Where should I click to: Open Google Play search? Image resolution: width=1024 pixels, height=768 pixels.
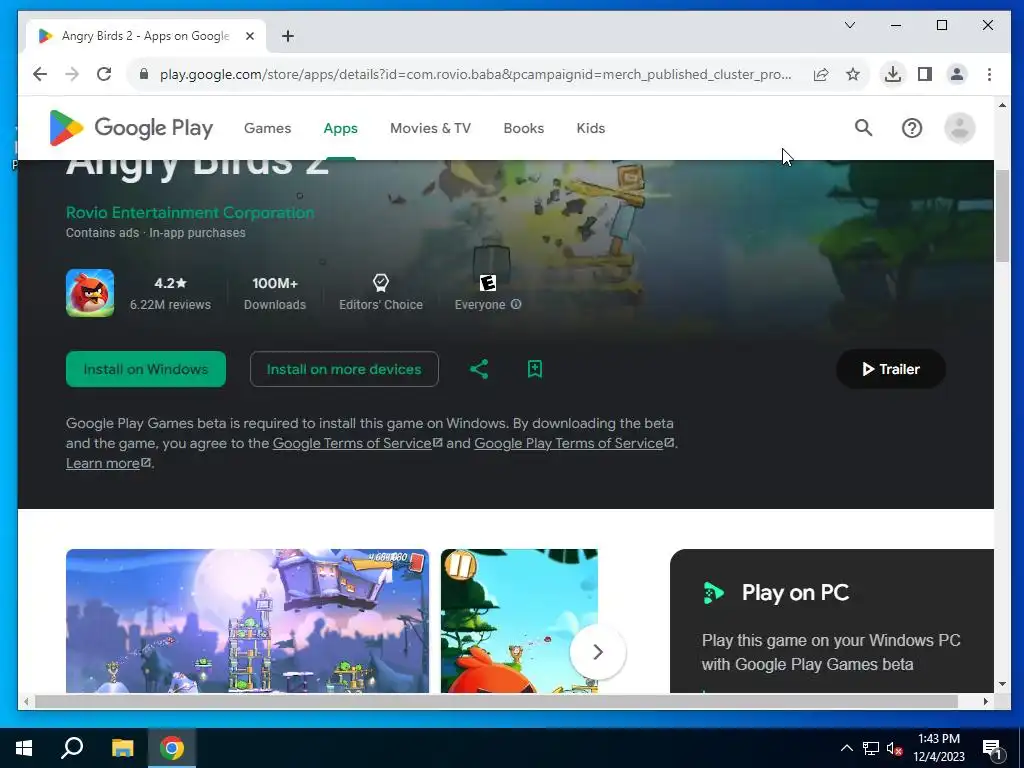pyautogui.click(x=863, y=128)
